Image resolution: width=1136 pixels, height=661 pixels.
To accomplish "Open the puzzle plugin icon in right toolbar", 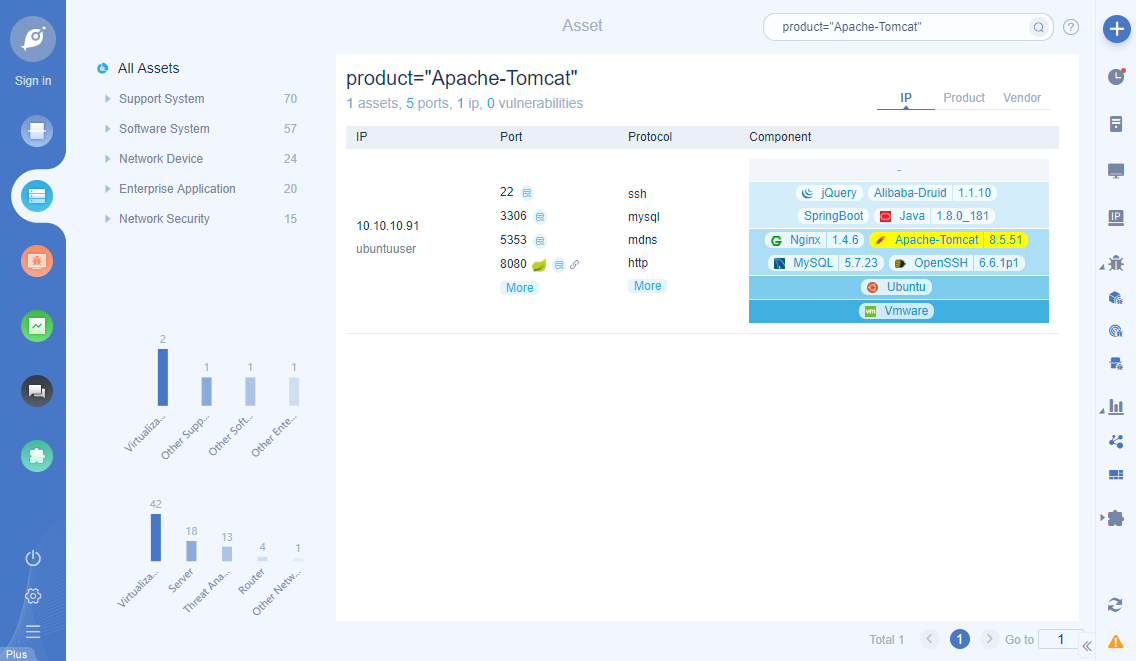I will click(x=1116, y=518).
